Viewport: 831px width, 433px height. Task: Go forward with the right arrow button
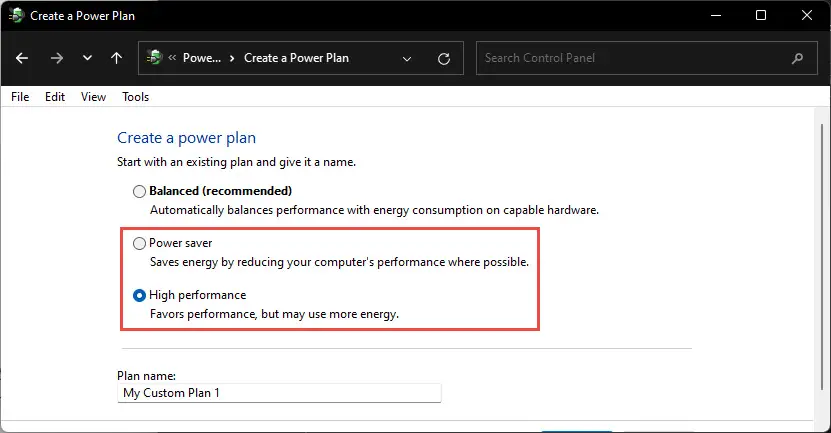[x=57, y=58]
